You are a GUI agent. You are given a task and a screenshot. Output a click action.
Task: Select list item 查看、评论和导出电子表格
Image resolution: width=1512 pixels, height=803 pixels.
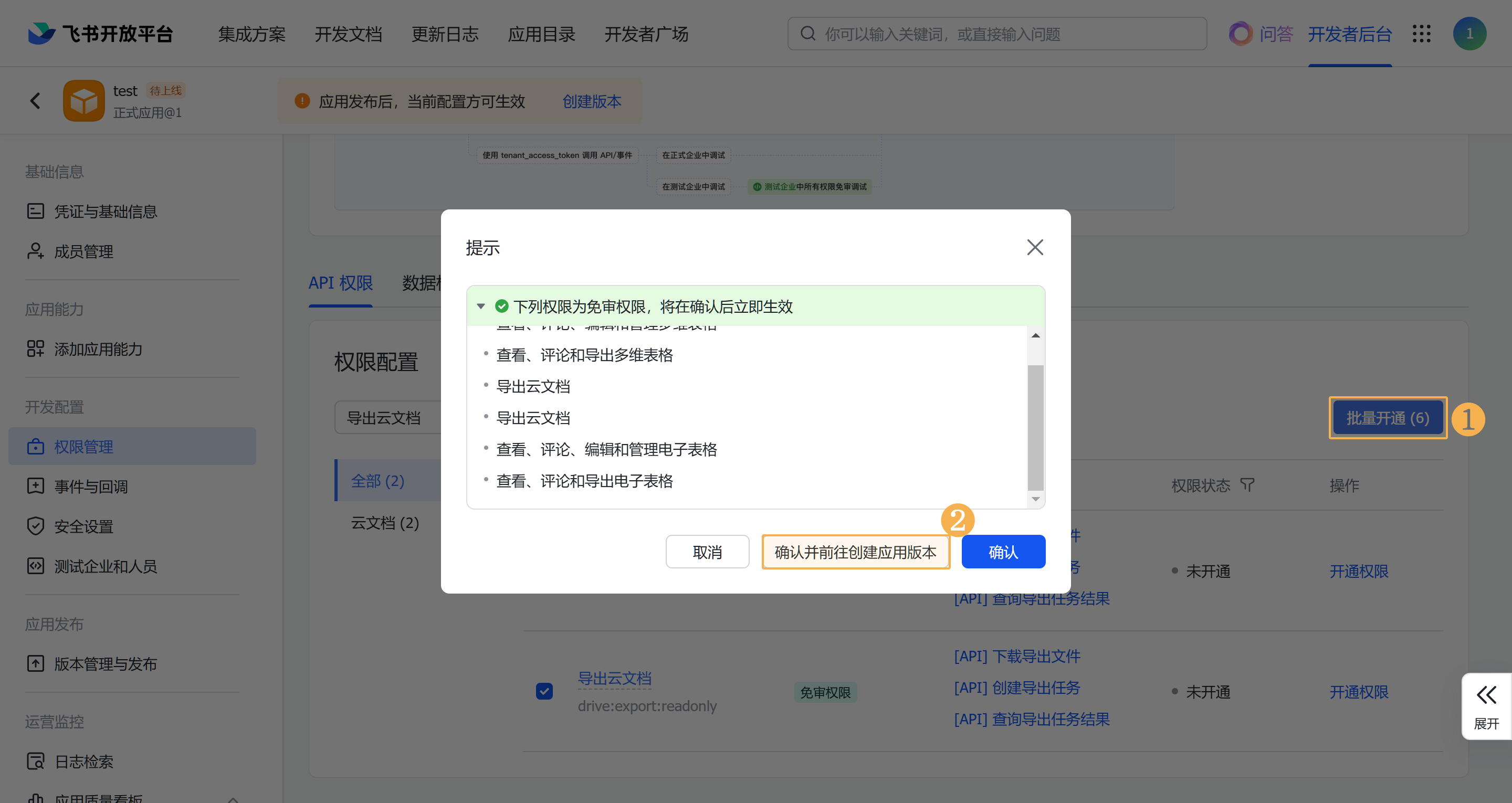point(585,481)
